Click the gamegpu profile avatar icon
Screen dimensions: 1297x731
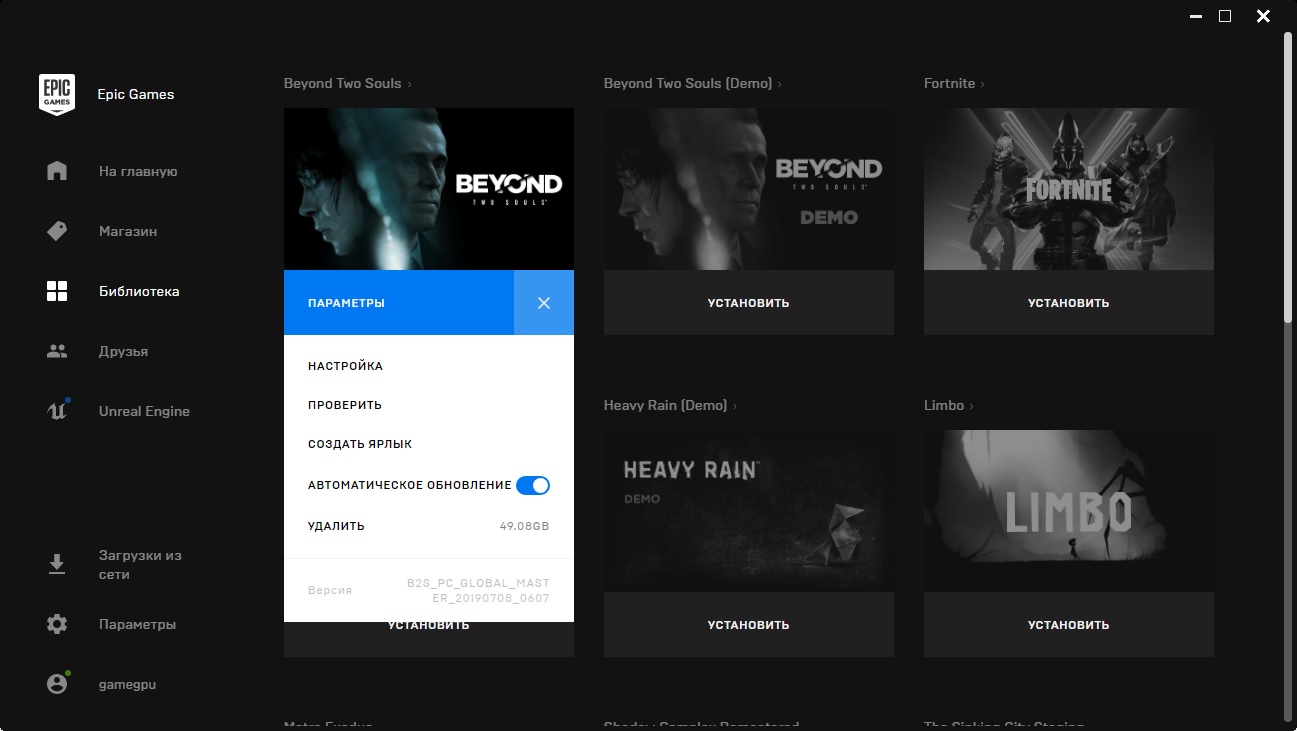pos(57,684)
